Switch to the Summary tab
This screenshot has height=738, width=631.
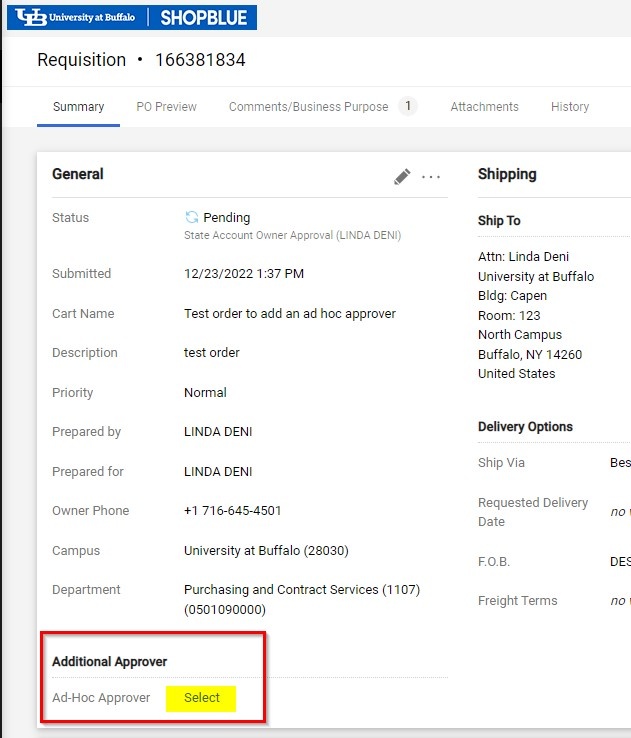tap(78, 107)
